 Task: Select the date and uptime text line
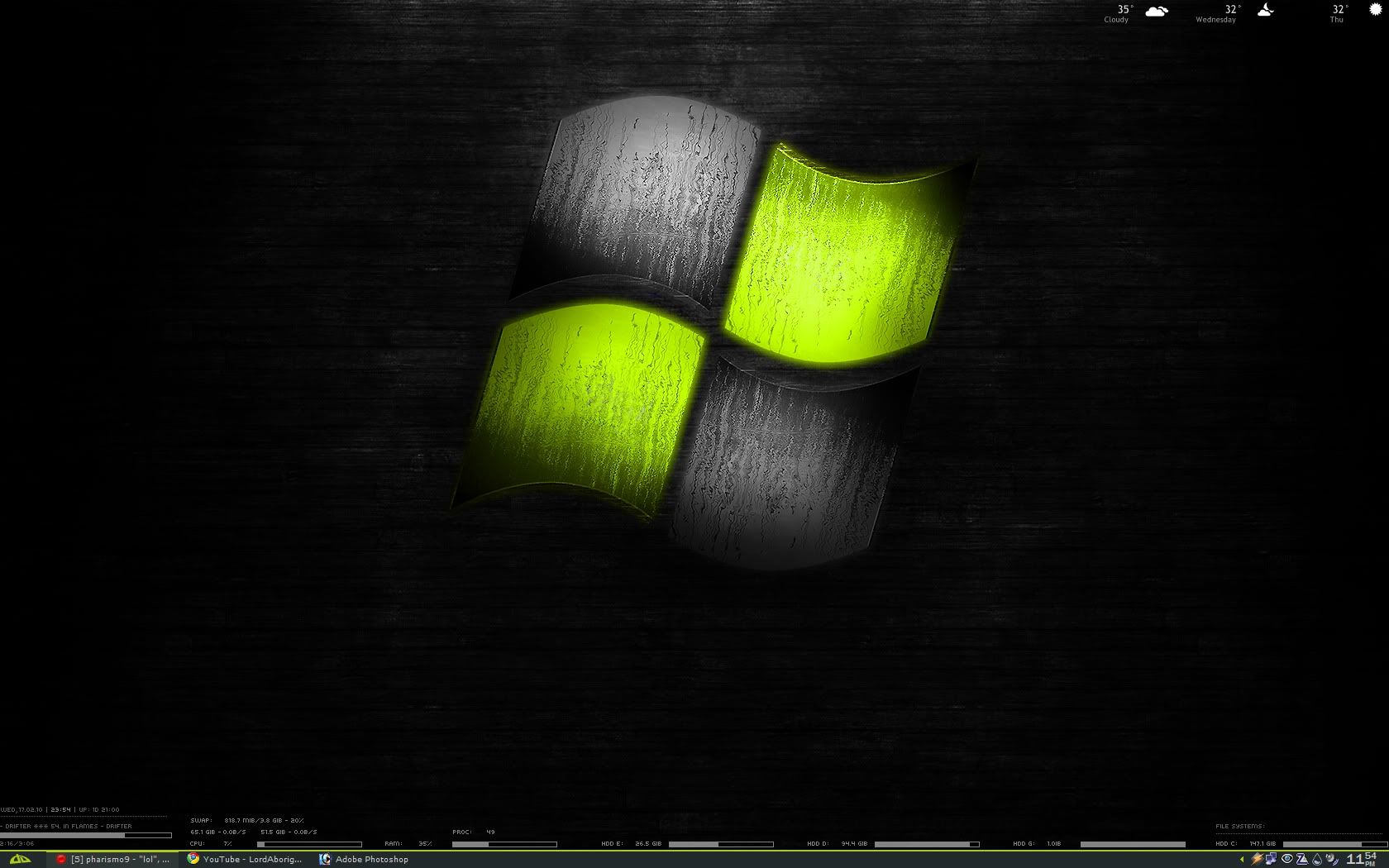(x=60, y=809)
